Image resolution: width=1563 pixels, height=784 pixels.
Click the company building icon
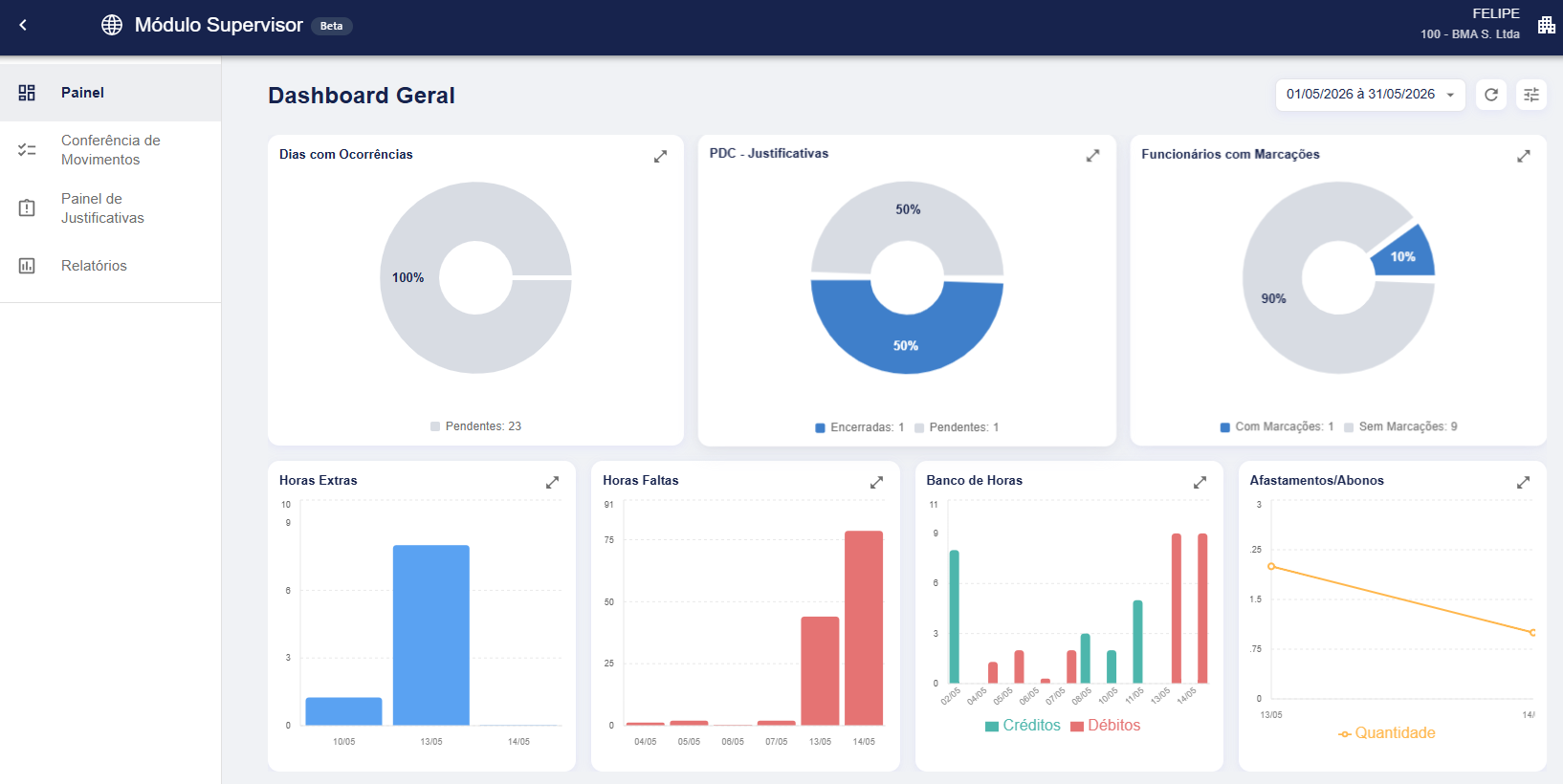[1546, 25]
